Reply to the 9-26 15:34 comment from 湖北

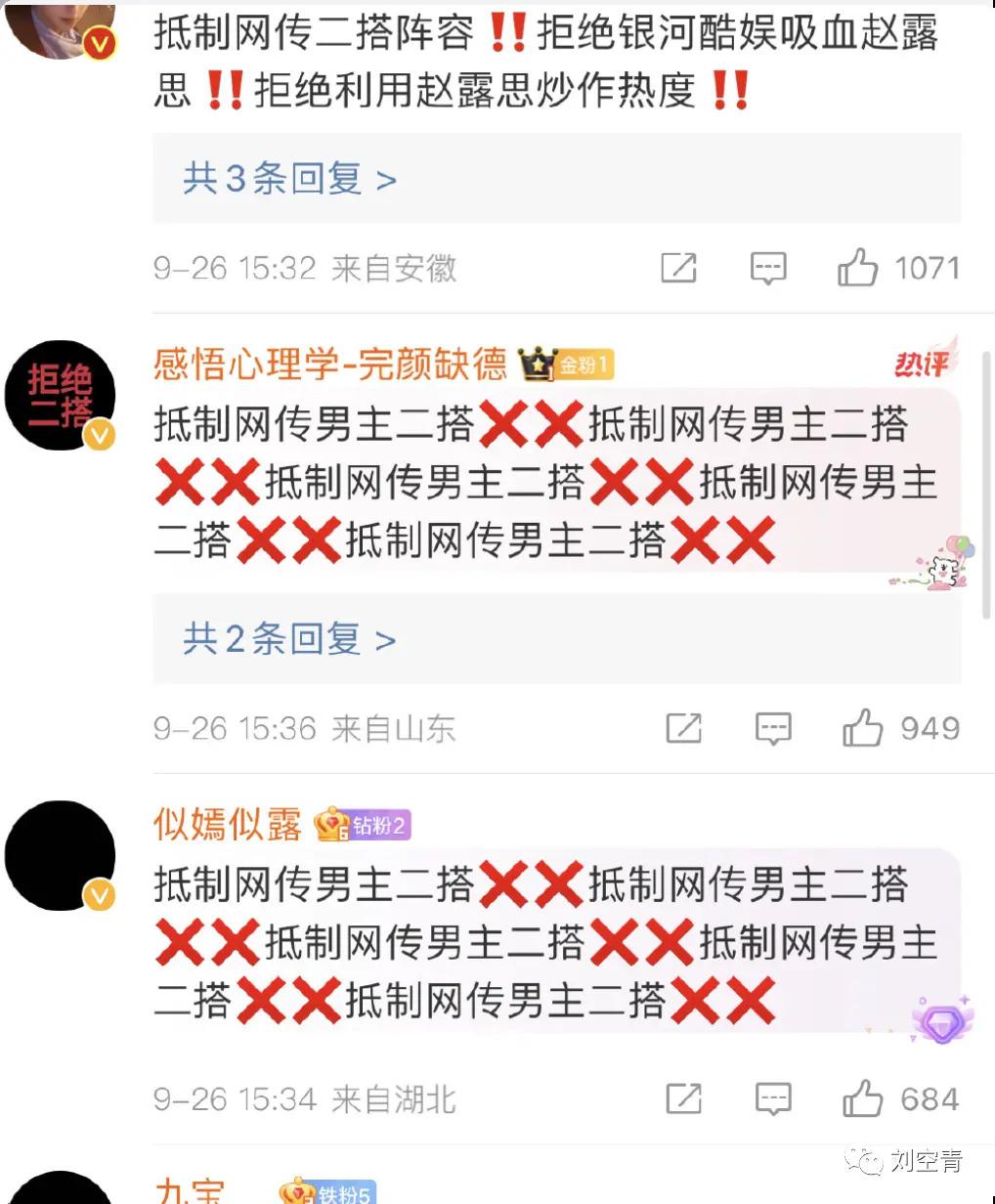[x=773, y=1098]
